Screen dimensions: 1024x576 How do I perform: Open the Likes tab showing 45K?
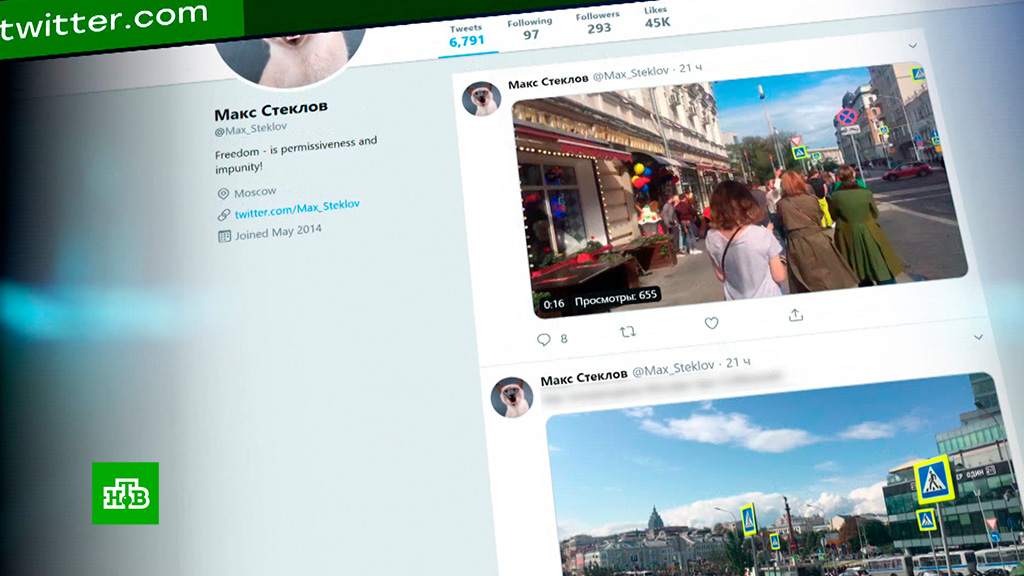[x=656, y=17]
